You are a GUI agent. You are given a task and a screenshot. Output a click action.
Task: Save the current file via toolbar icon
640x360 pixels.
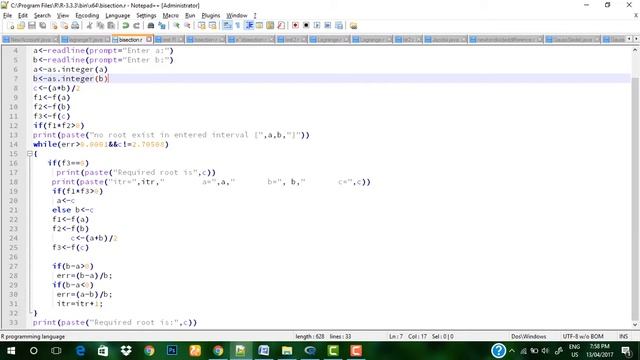coord(32,26)
